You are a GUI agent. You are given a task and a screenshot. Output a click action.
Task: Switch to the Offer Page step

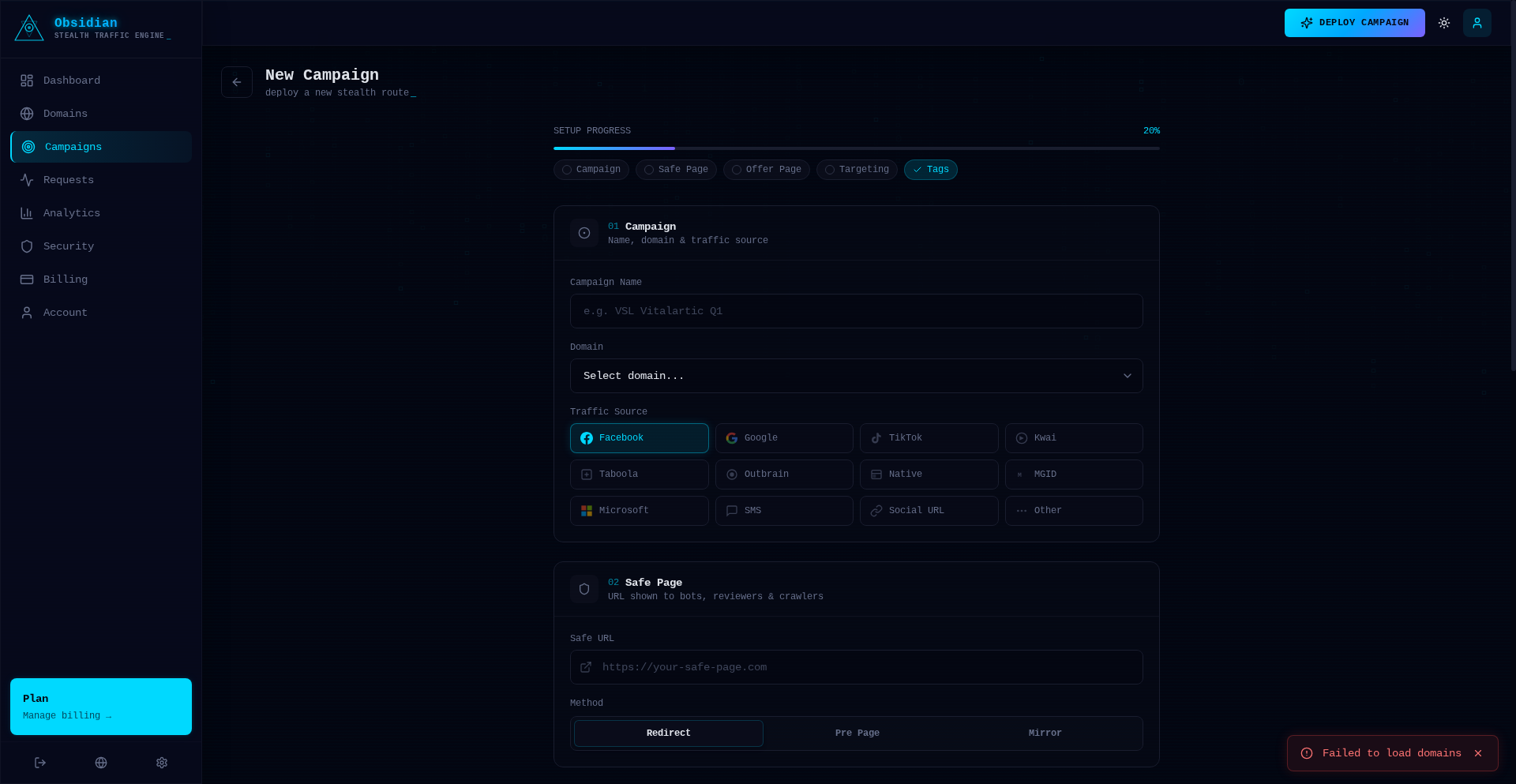(766, 170)
